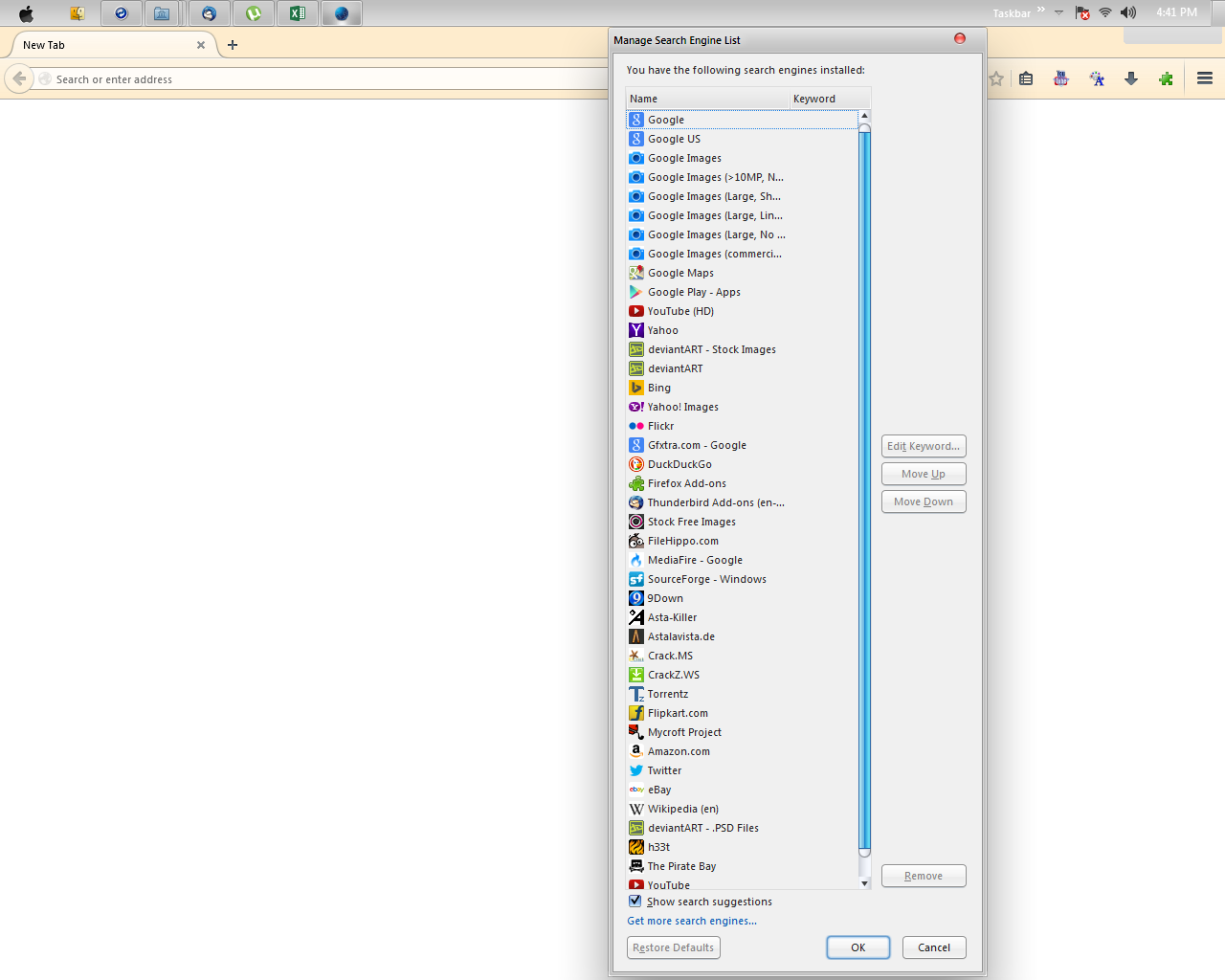Viewport: 1225px width, 980px height.
Task: Click the Keyword column header
Action: pyautogui.click(x=830, y=99)
